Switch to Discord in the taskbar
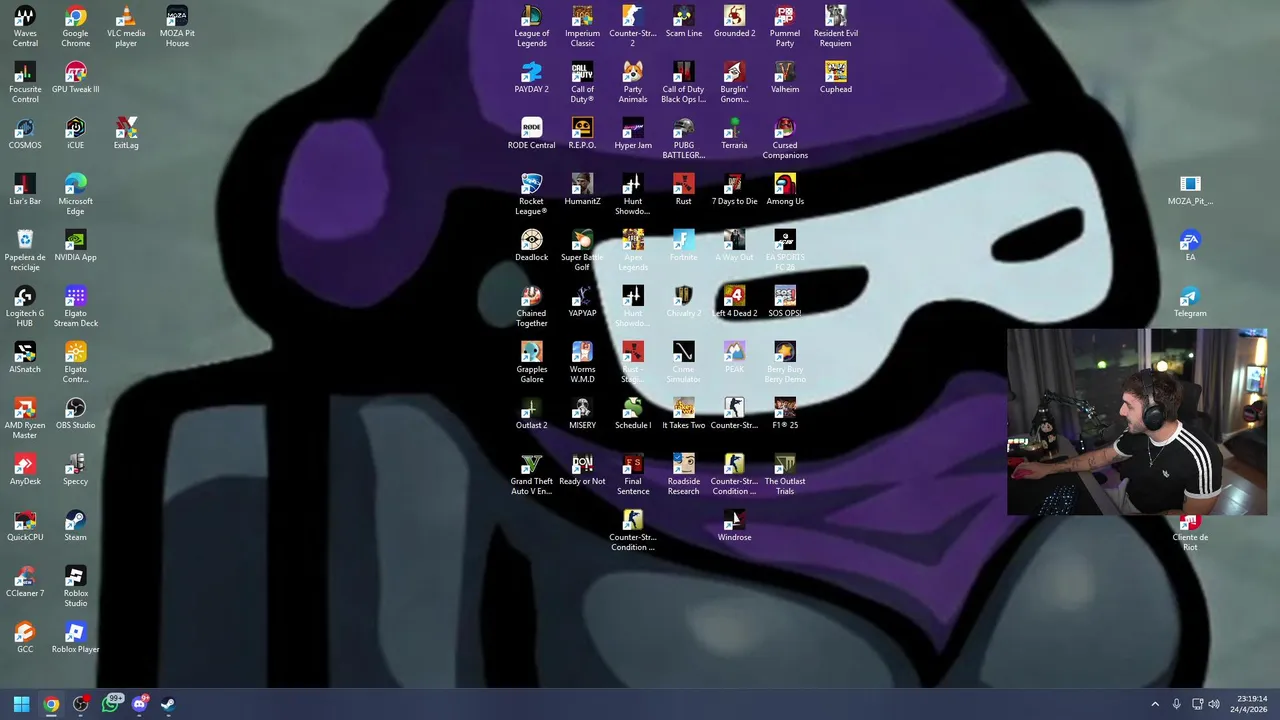Viewport: 1280px width, 720px height. [140, 704]
